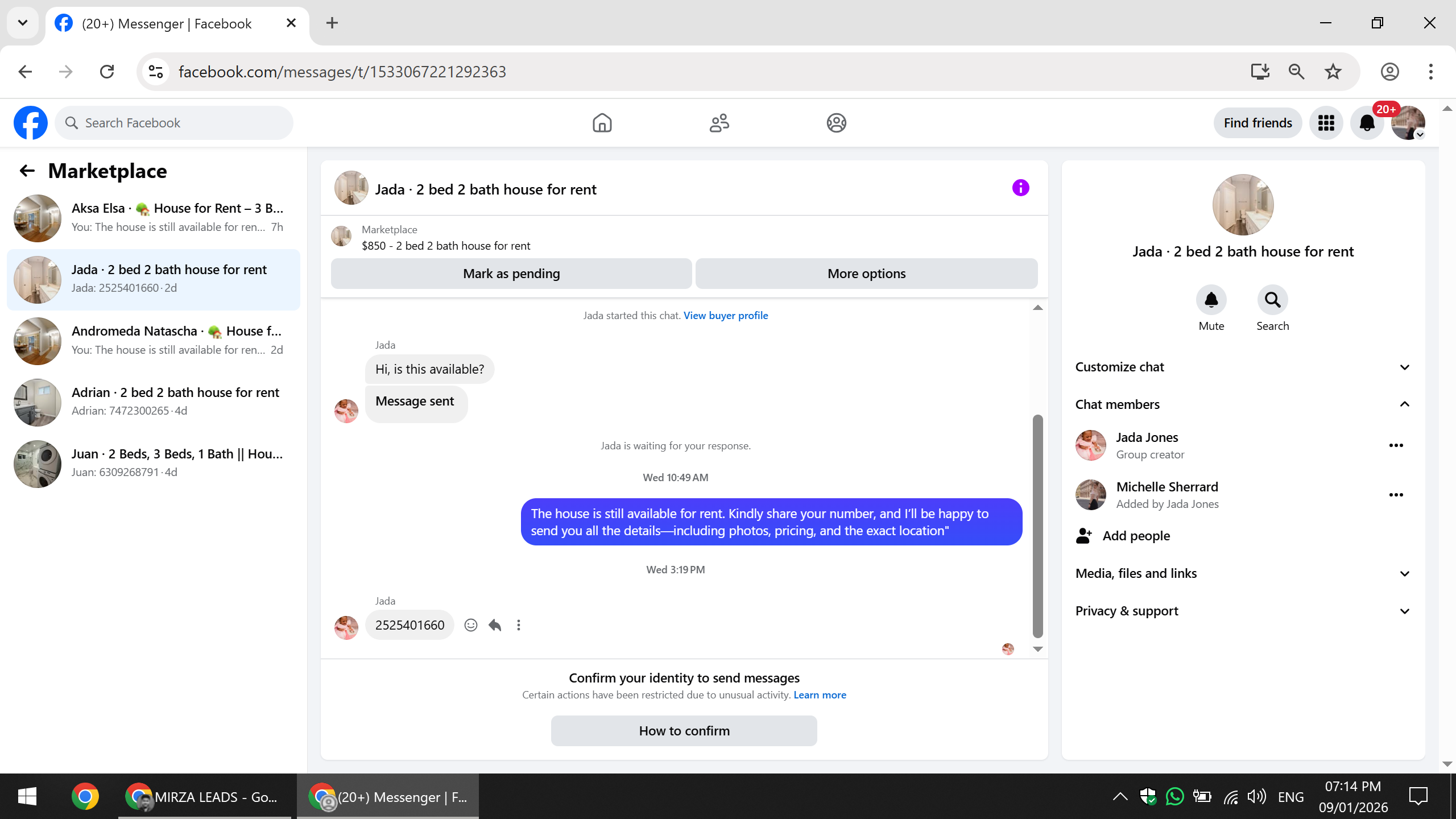Click the back arrow beside Marketplace

pos(27,171)
